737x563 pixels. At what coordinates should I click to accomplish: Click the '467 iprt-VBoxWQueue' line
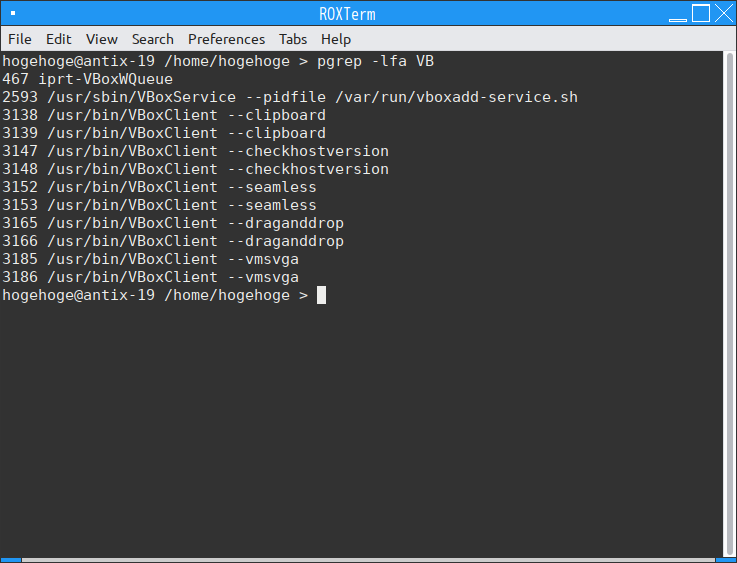(87, 79)
